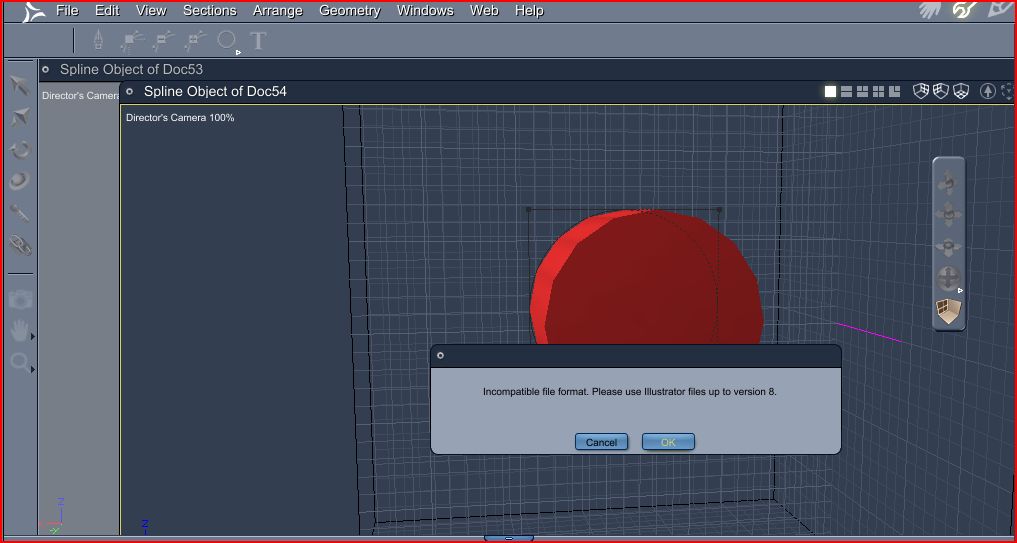The image size is (1017, 543).
Task: Activate the Hand pan tool in the left sidebar
Action: (x=19, y=331)
